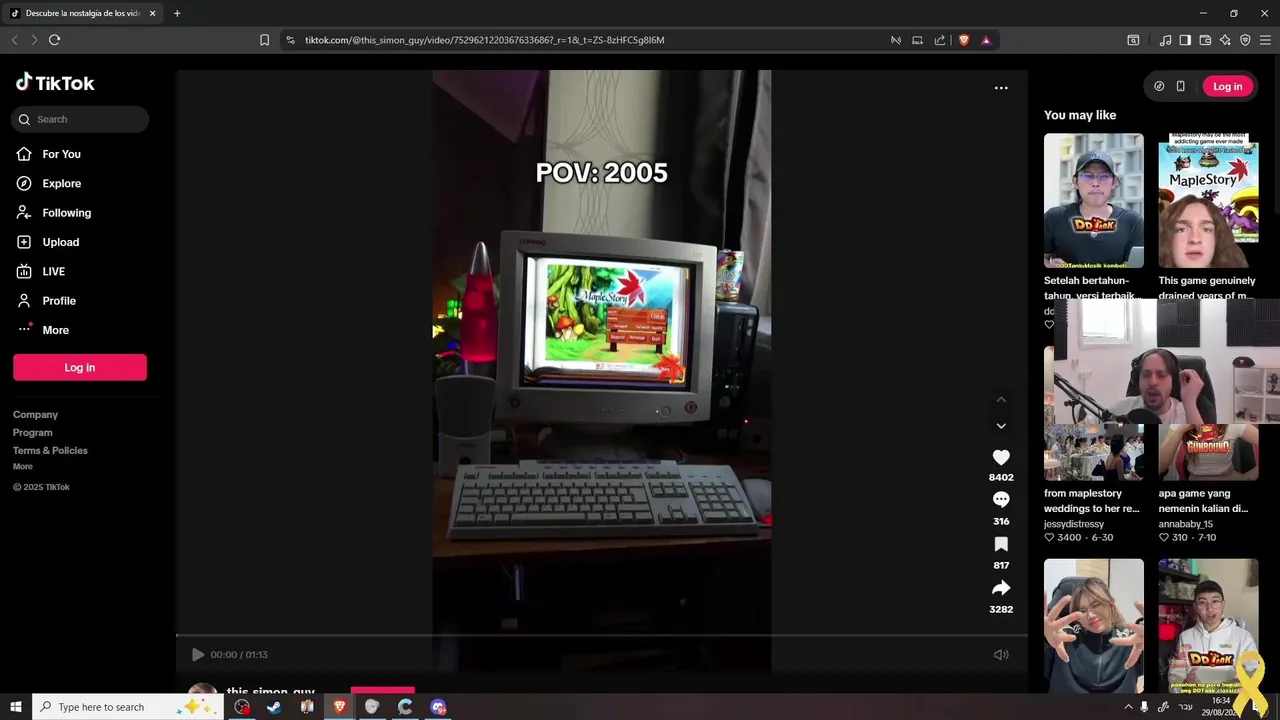Viewport: 1280px width, 720px height.
Task: Click the browser back arrow
Action: tap(14, 40)
